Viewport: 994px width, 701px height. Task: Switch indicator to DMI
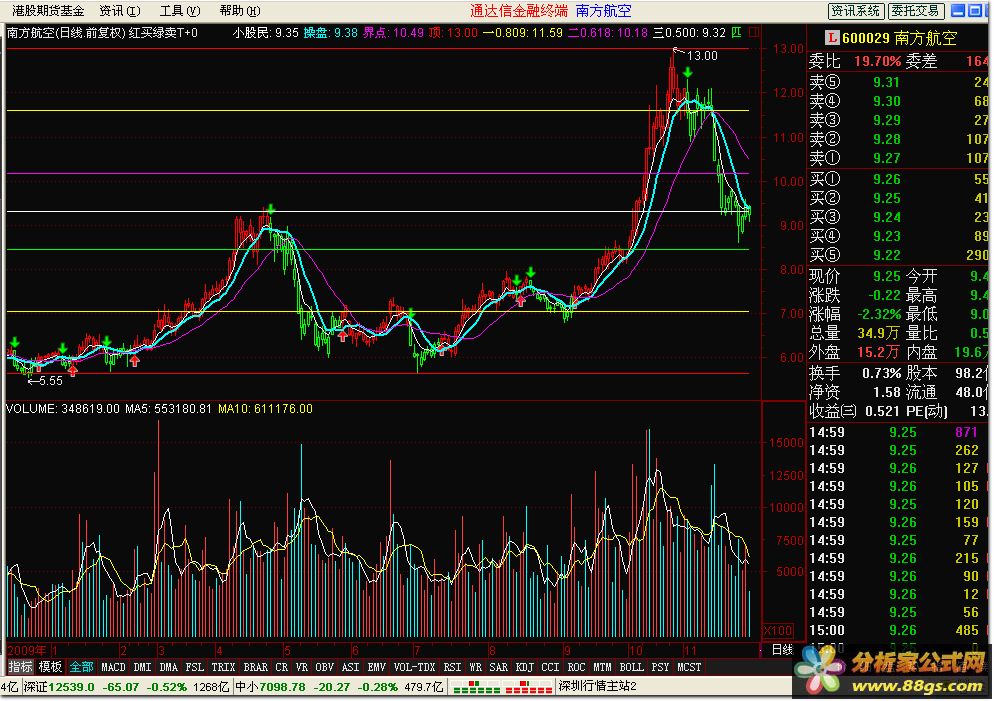(x=143, y=667)
